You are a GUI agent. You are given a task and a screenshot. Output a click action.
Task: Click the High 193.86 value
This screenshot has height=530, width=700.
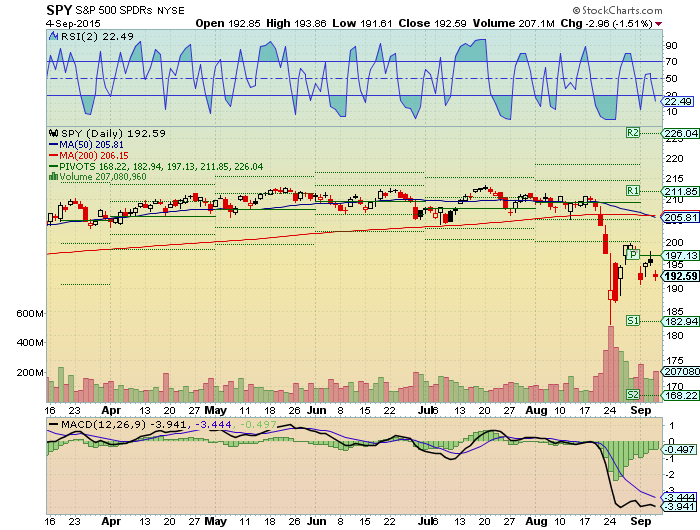(296, 23)
